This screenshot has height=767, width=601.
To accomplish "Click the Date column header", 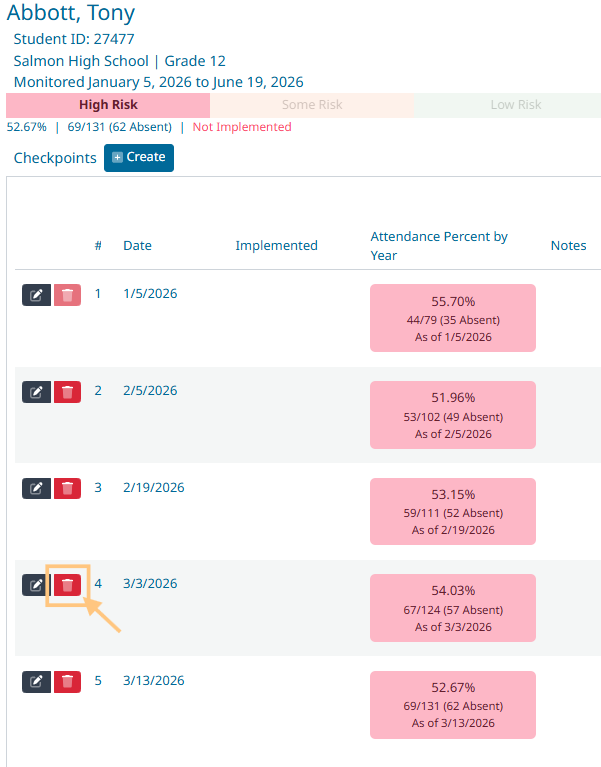I will 137,246.
